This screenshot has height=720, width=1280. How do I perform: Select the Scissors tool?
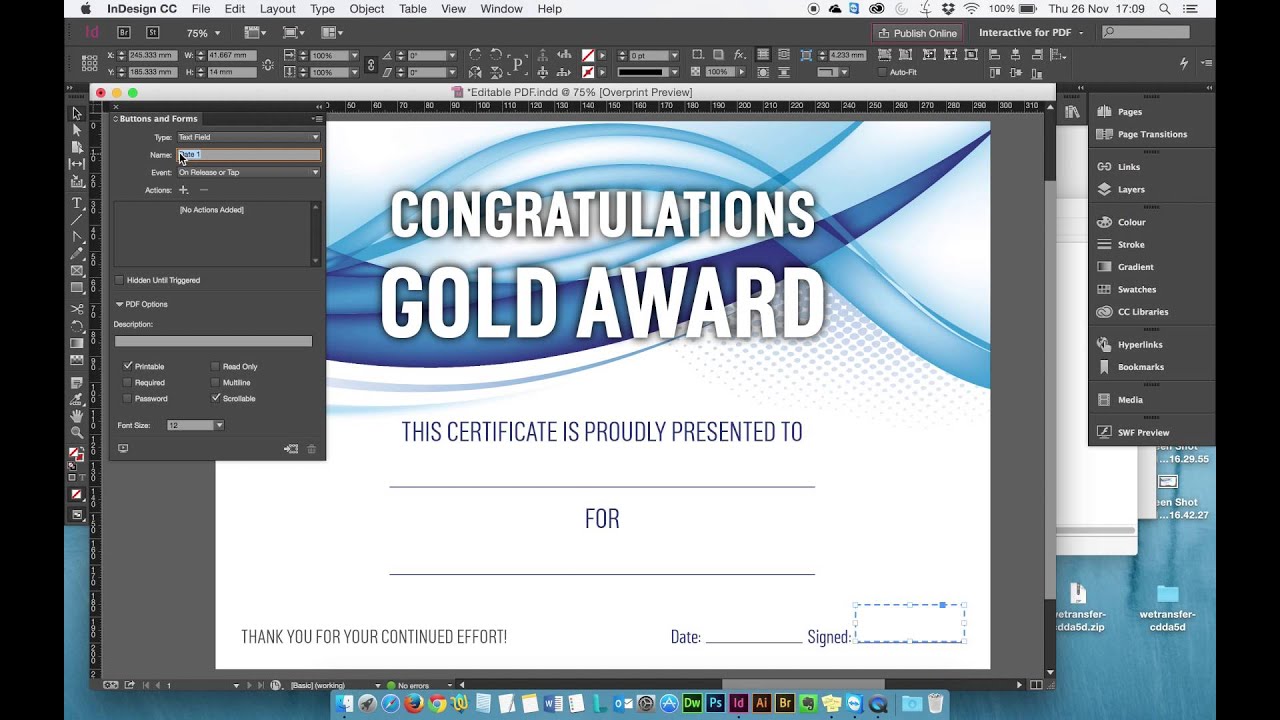click(x=77, y=310)
